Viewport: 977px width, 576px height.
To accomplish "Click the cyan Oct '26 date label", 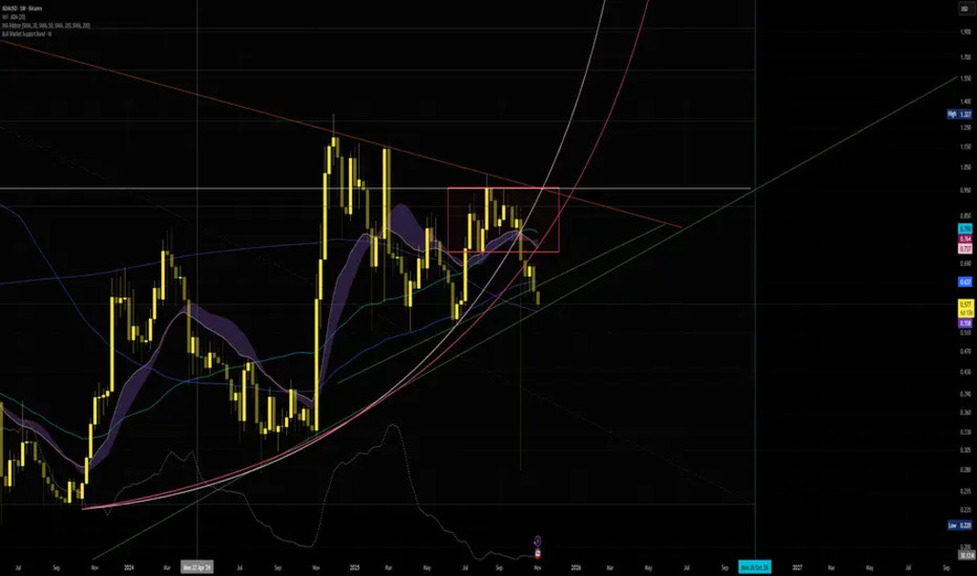I will click(x=754, y=567).
